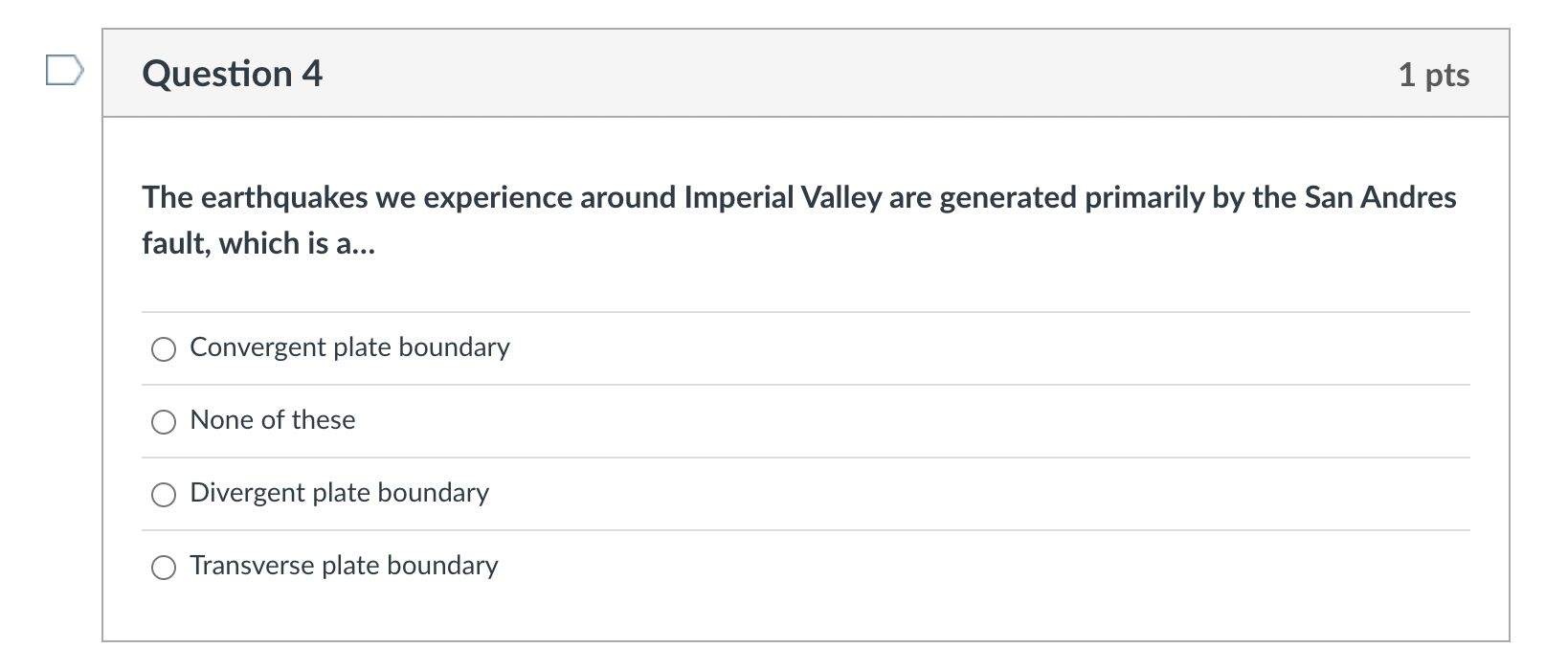Choose the None of these radio button
1568x670 pixels.
tap(164, 422)
